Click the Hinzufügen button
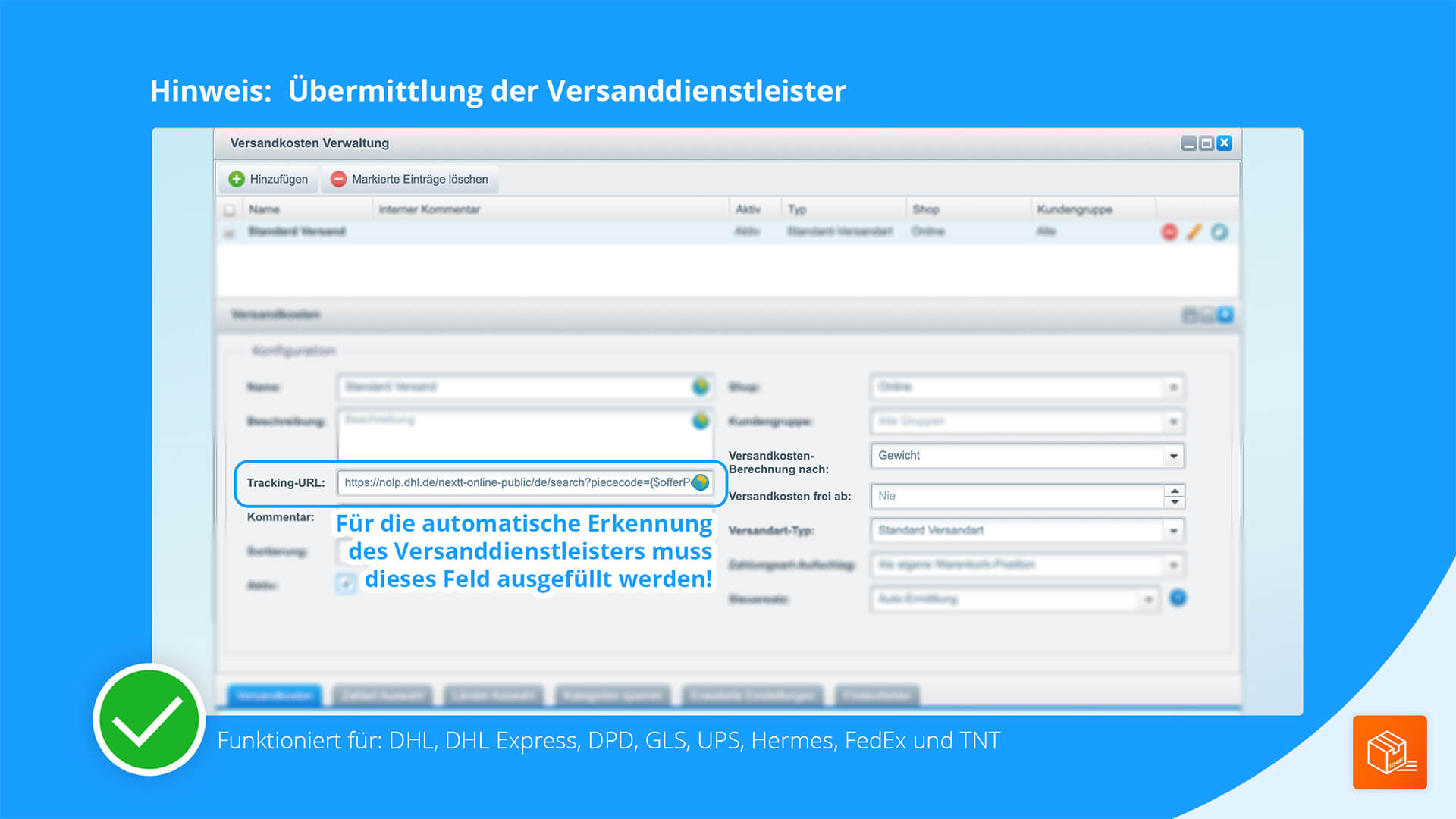The image size is (1456, 819). click(268, 179)
